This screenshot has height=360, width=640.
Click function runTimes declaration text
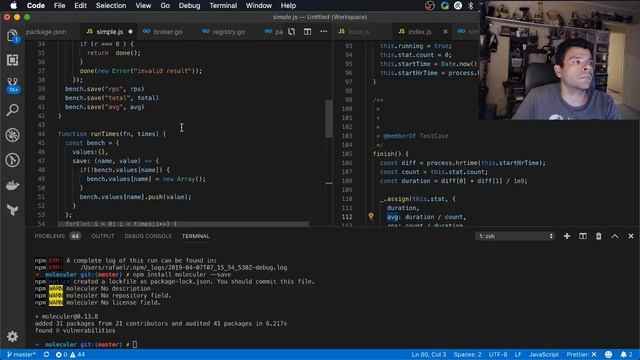(112, 134)
